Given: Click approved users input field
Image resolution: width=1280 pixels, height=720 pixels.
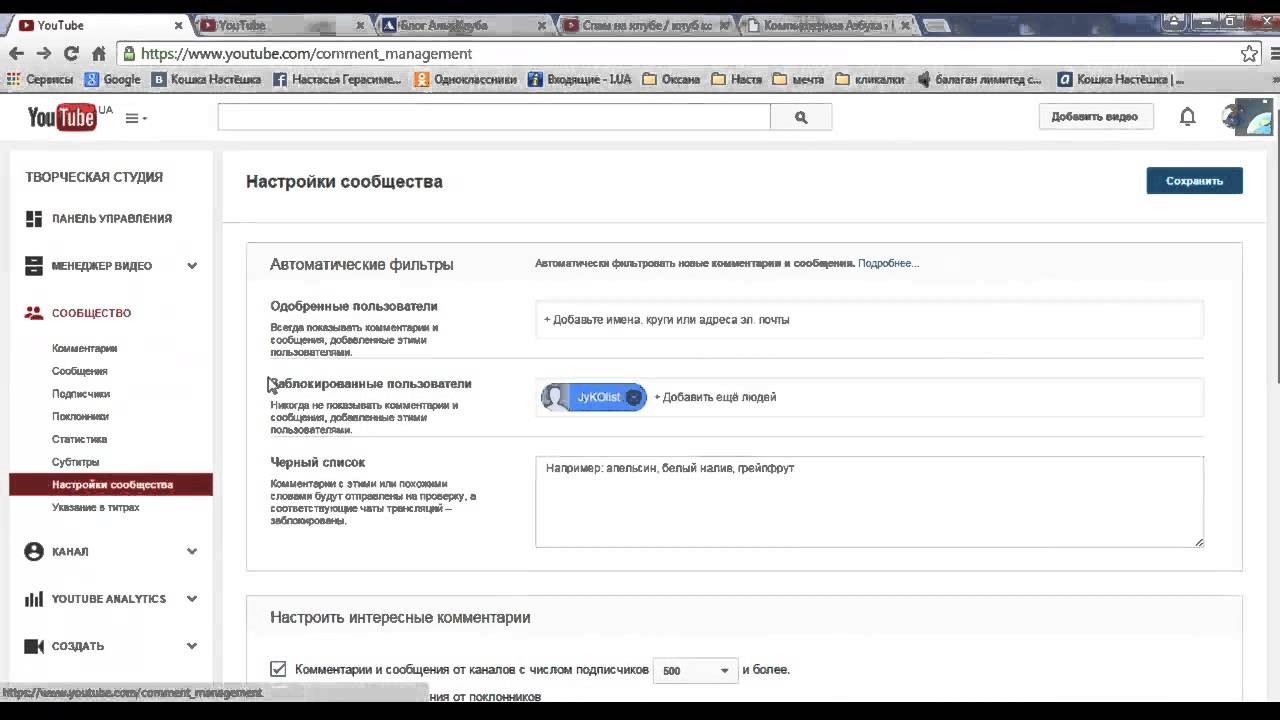Looking at the screenshot, I should (869, 320).
